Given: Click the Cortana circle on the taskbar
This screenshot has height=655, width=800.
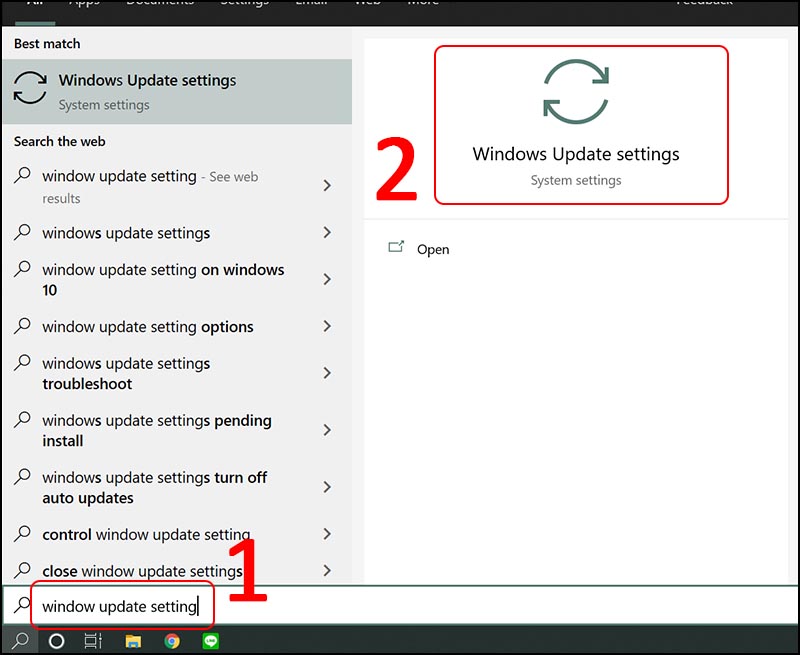Looking at the screenshot, I should (56, 640).
